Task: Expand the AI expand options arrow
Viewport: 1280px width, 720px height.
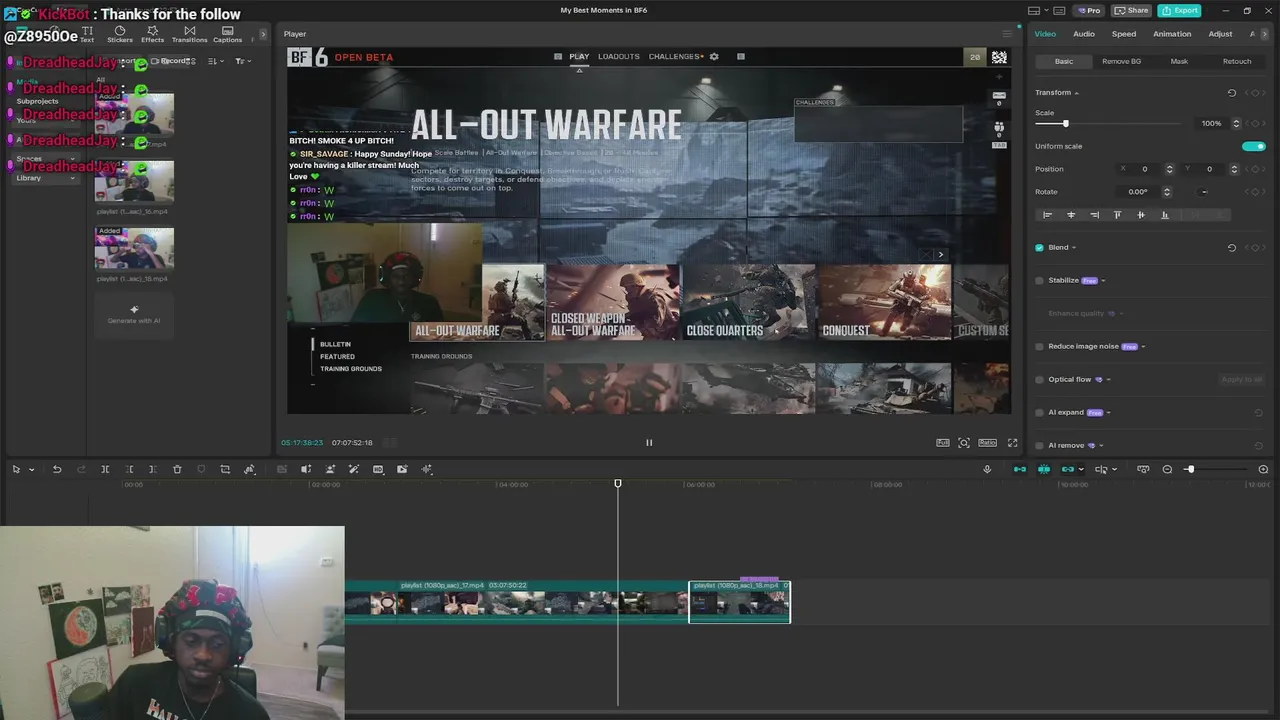Action: pos(1109,413)
